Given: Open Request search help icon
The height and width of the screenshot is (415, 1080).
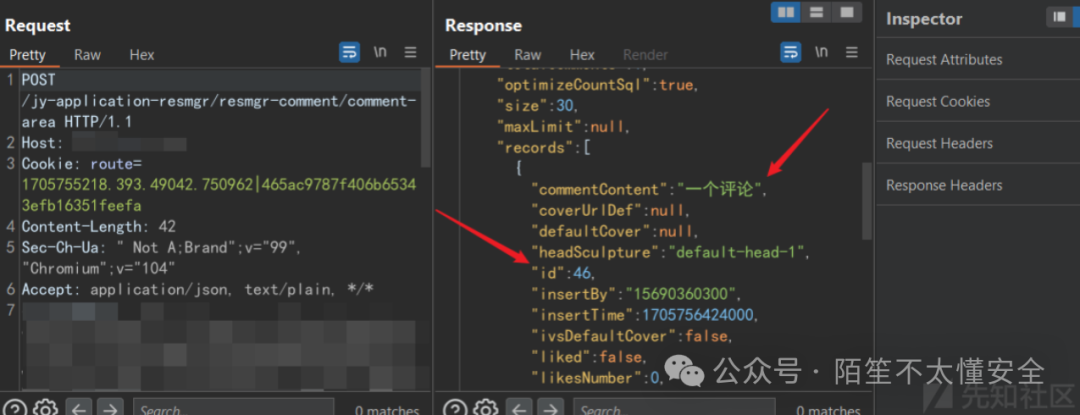Looking at the screenshot, I should [x=16, y=408].
